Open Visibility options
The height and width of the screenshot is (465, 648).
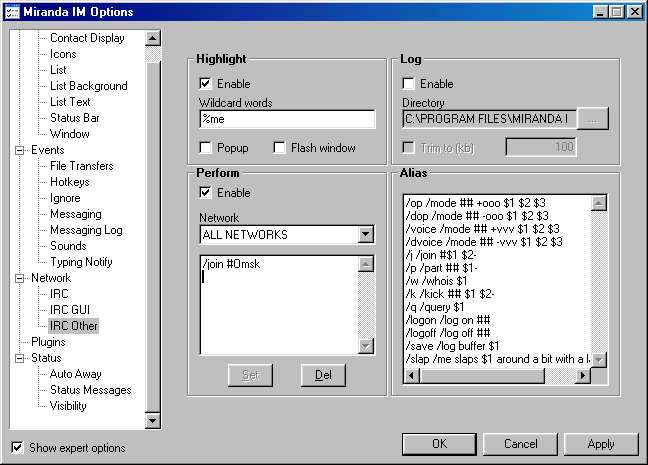[68, 406]
